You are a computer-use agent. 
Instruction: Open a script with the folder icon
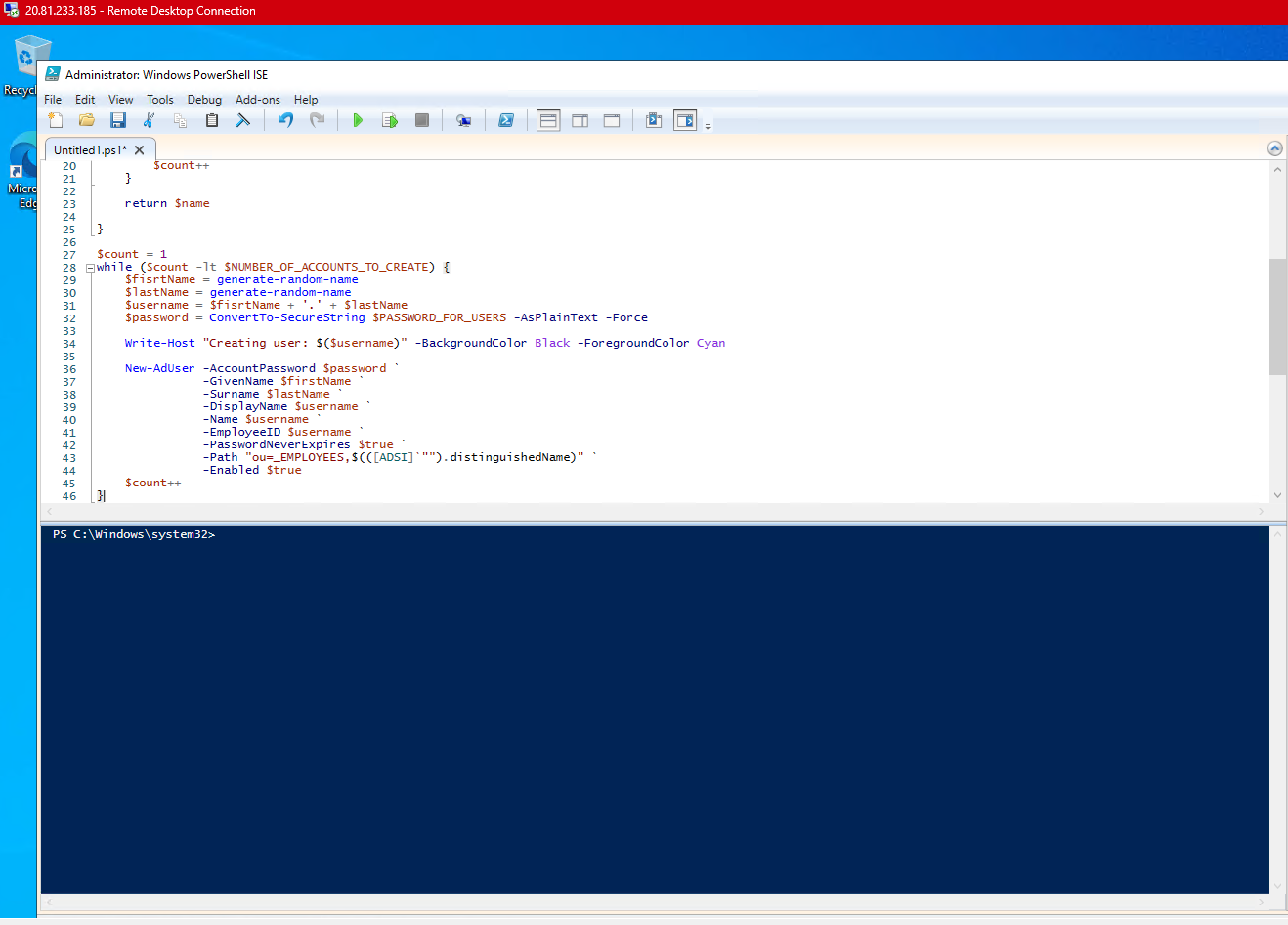point(87,120)
